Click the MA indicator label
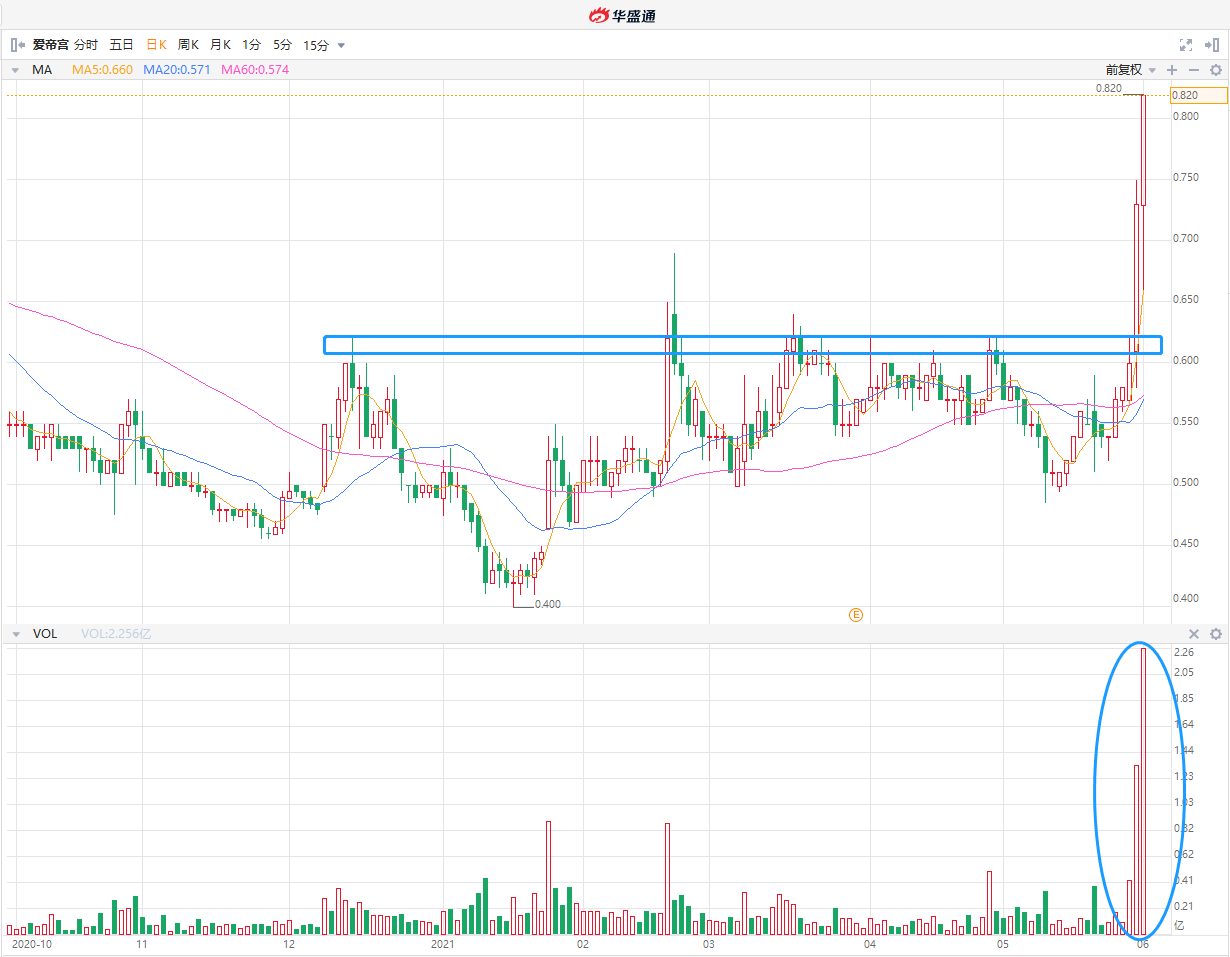Image resolution: width=1230 pixels, height=957 pixels. (x=42, y=70)
